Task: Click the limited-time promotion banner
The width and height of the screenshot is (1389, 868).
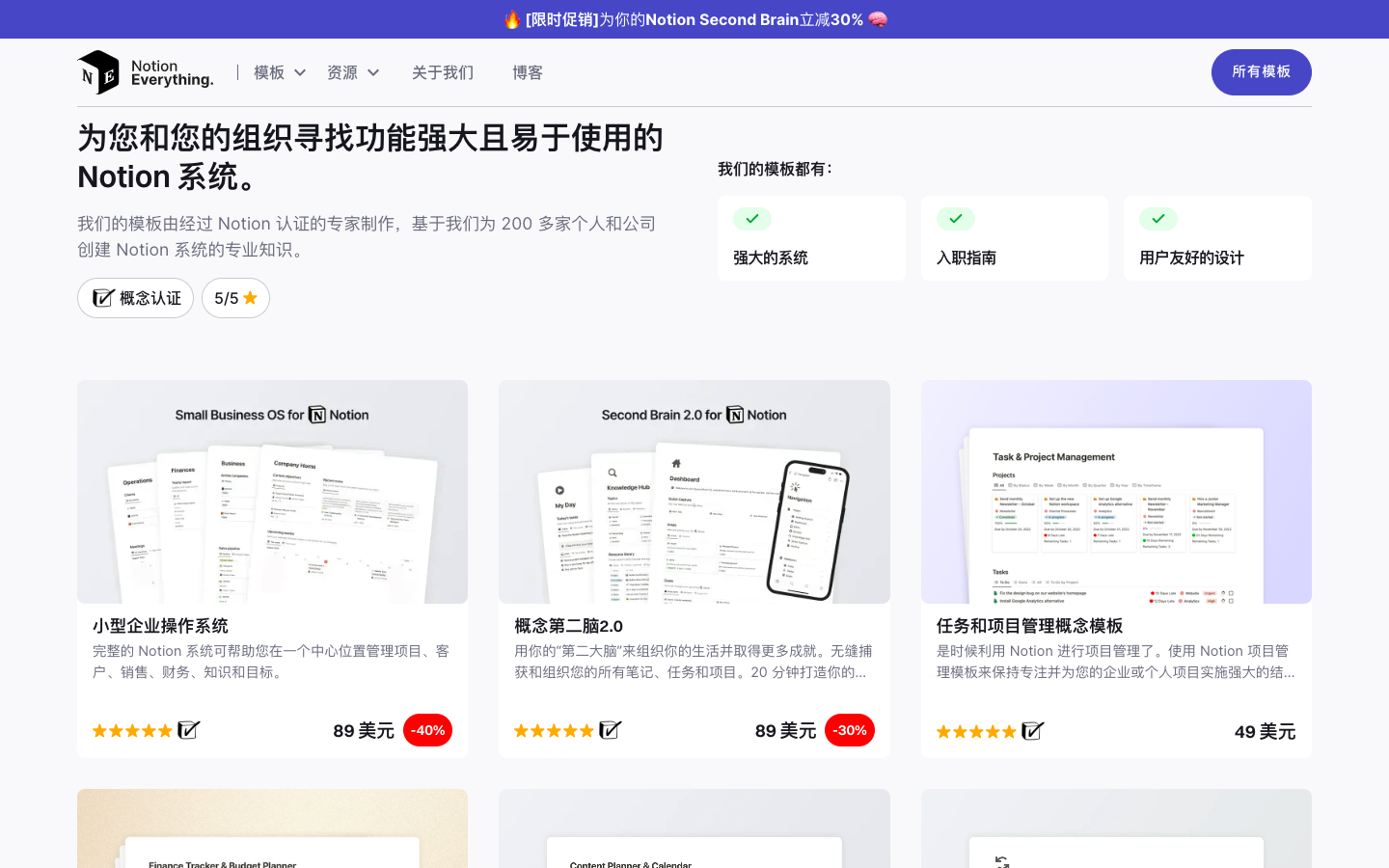Action: point(694,19)
